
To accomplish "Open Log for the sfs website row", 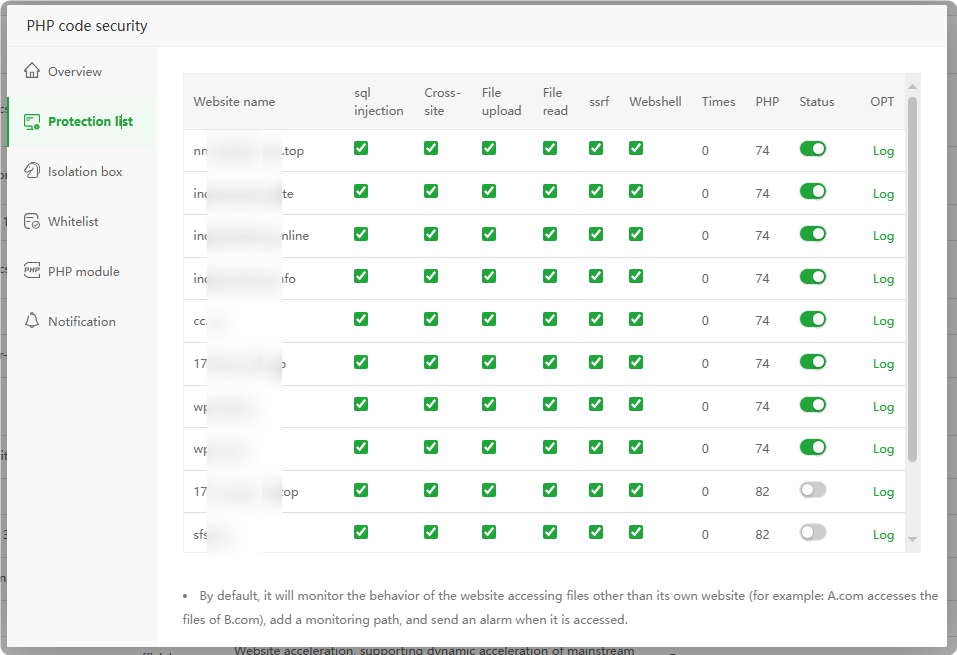I will (883, 535).
